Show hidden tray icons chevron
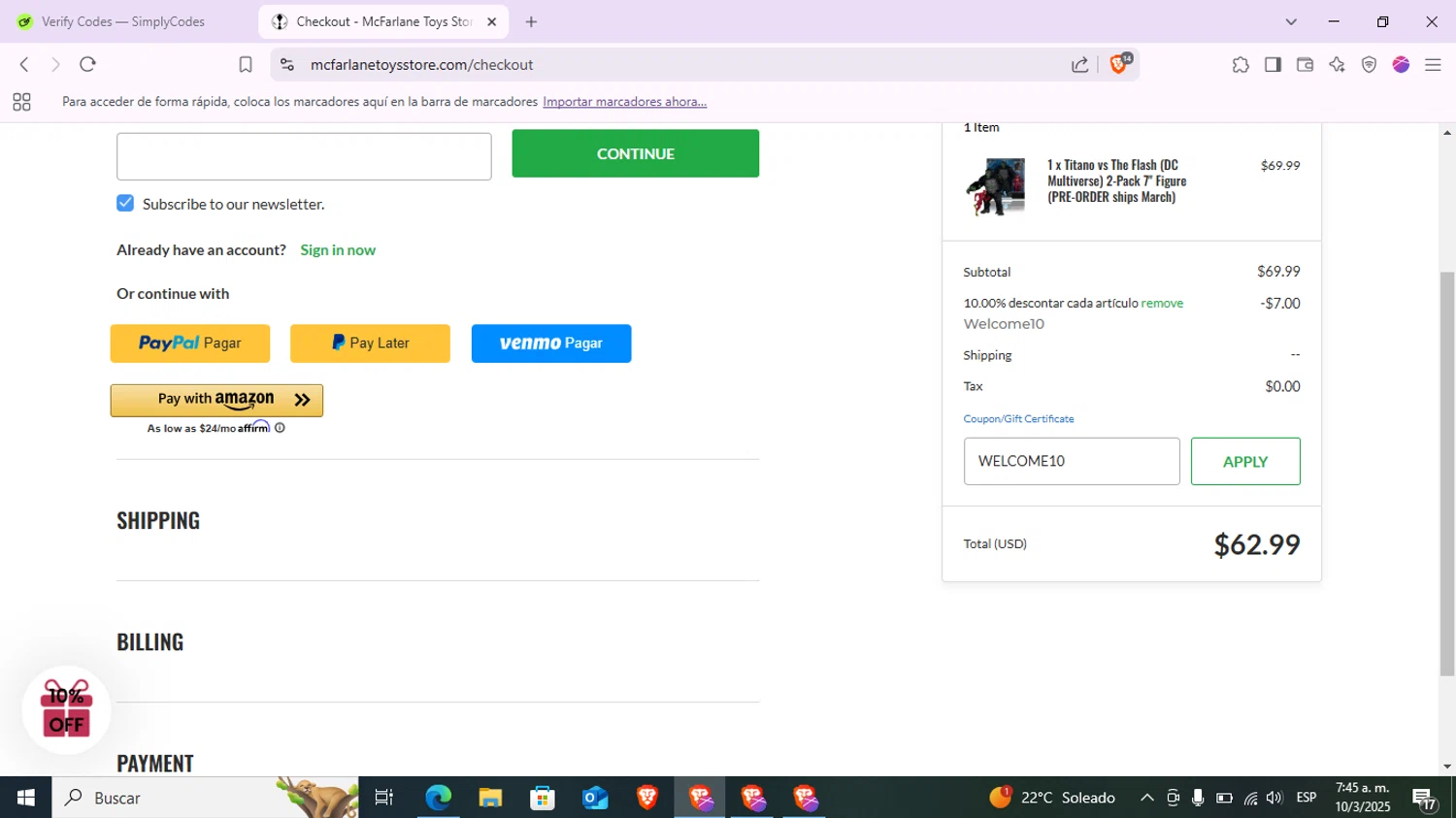The image size is (1456, 818). (x=1146, y=798)
